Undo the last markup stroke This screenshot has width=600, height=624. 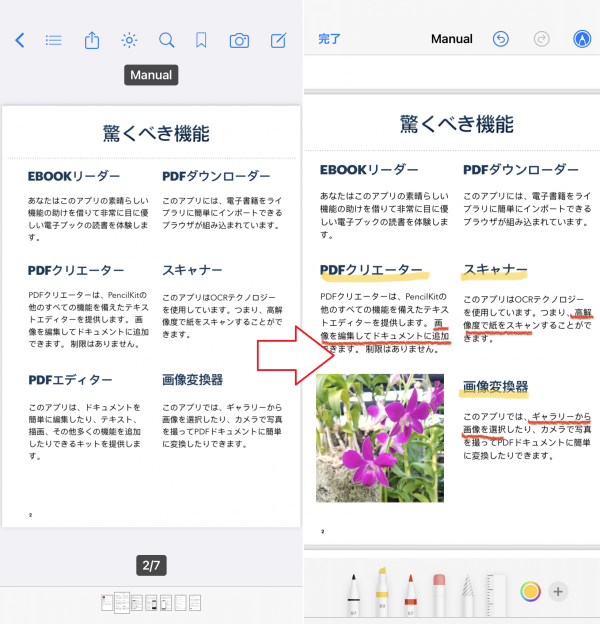point(501,39)
